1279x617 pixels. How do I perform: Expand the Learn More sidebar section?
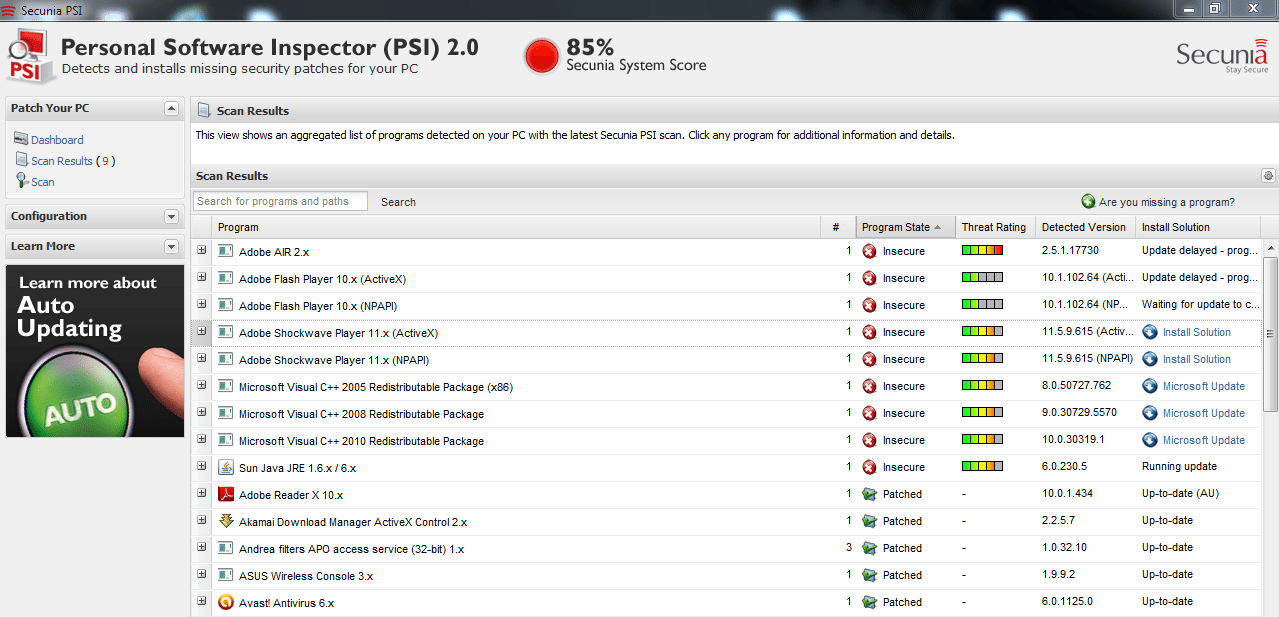(x=171, y=246)
